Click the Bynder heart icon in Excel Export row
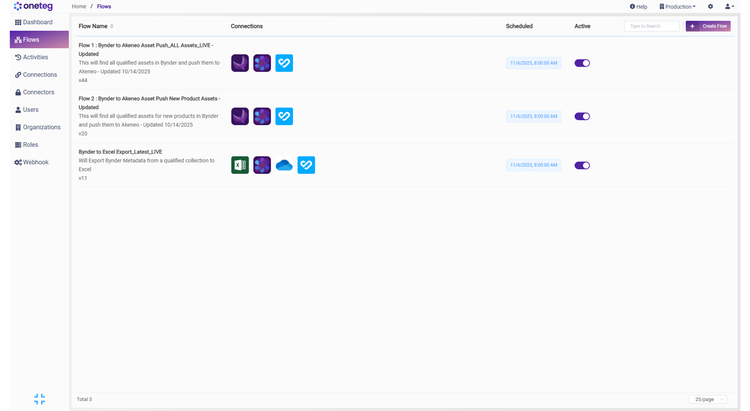This screenshot has width=750, height=411. point(306,165)
